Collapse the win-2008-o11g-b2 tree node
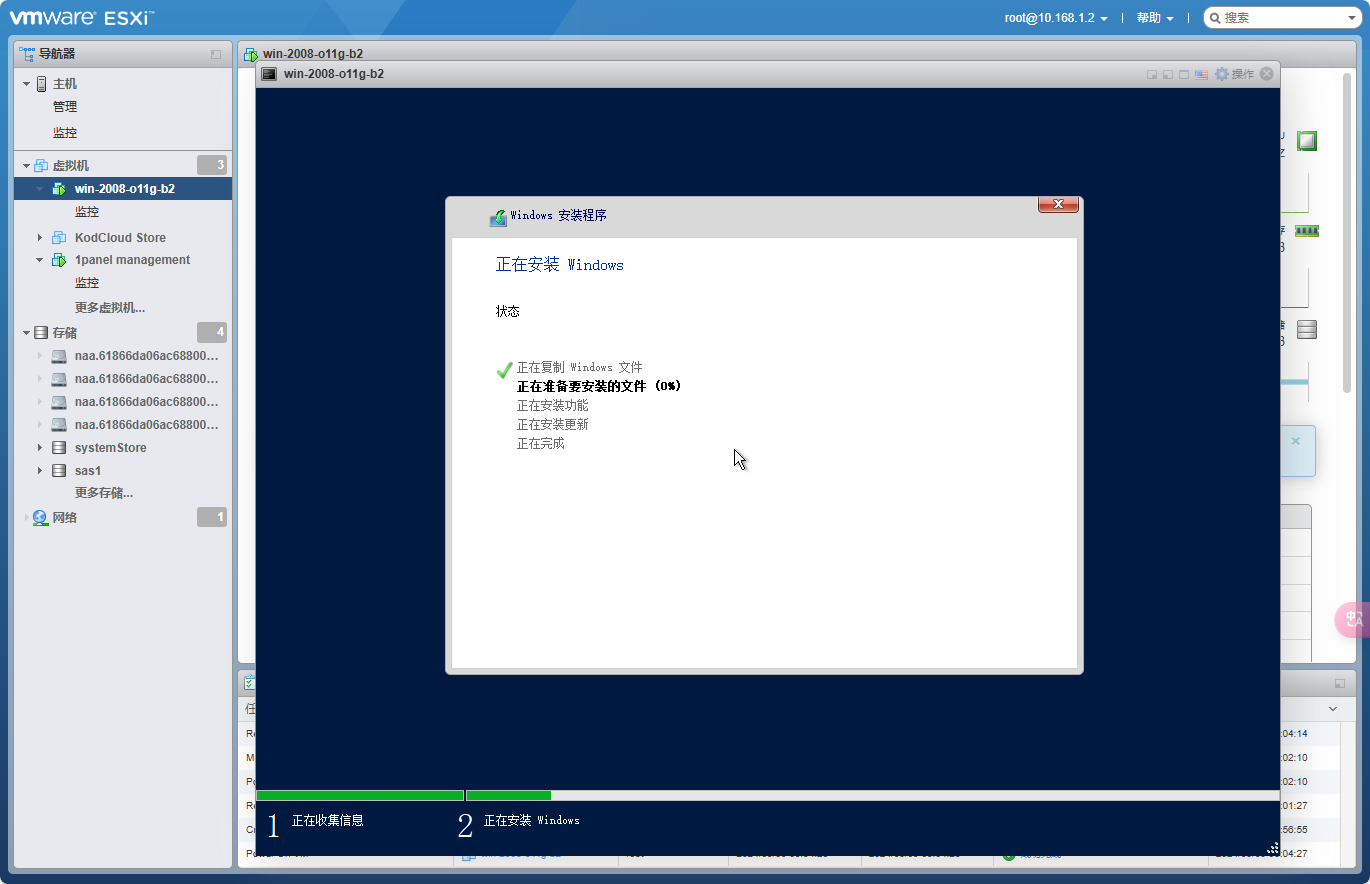This screenshot has height=884, width=1370. [40, 189]
